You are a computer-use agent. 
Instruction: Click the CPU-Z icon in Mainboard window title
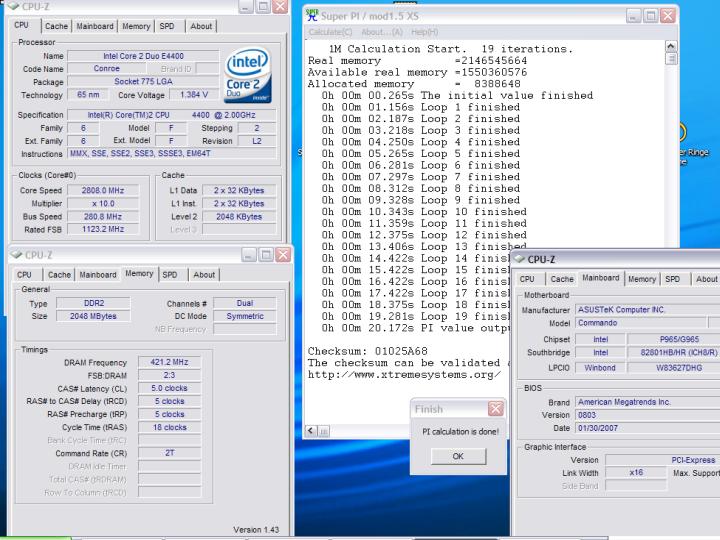pyautogui.click(x=519, y=259)
